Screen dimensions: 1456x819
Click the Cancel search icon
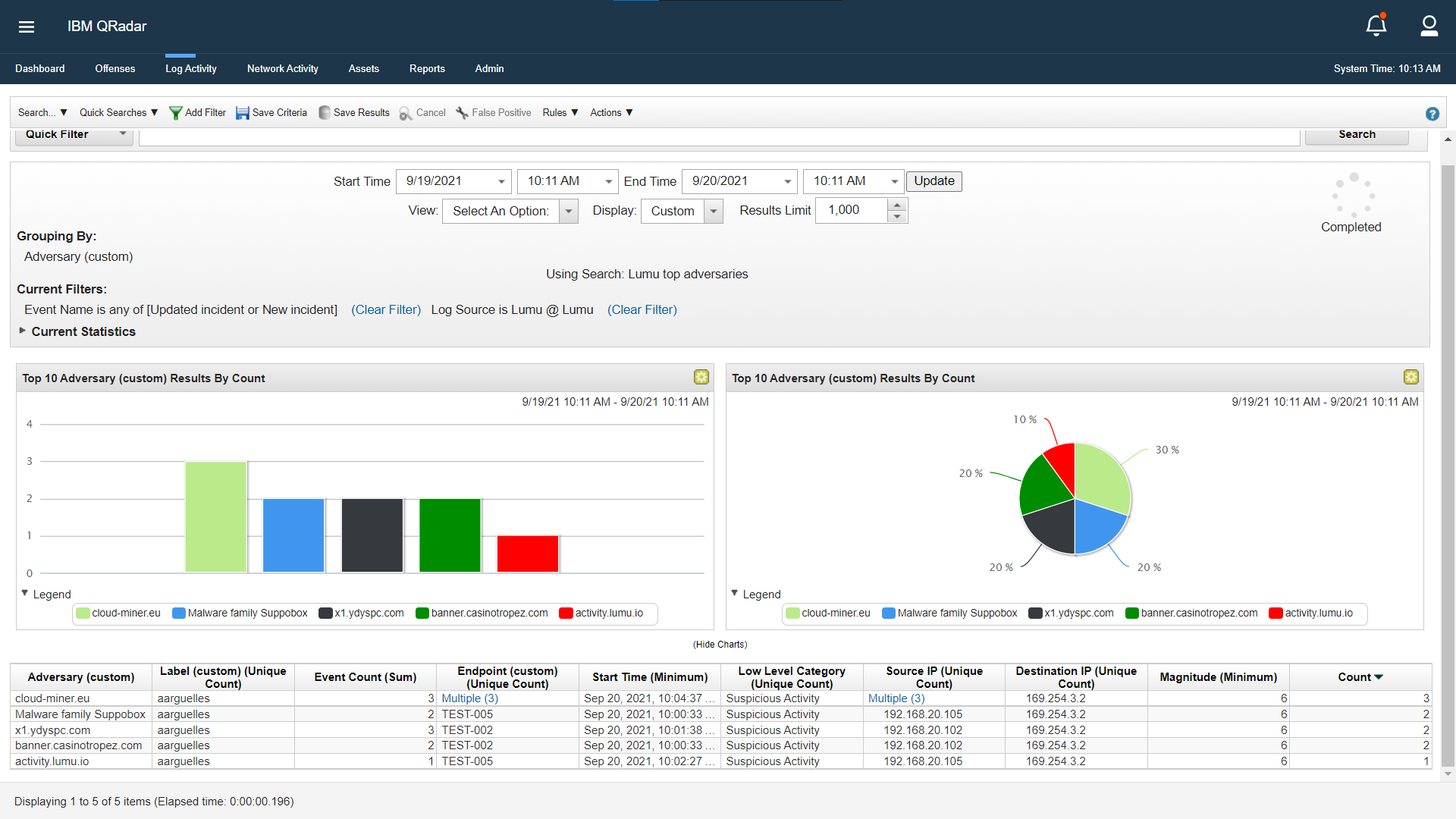coord(406,113)
